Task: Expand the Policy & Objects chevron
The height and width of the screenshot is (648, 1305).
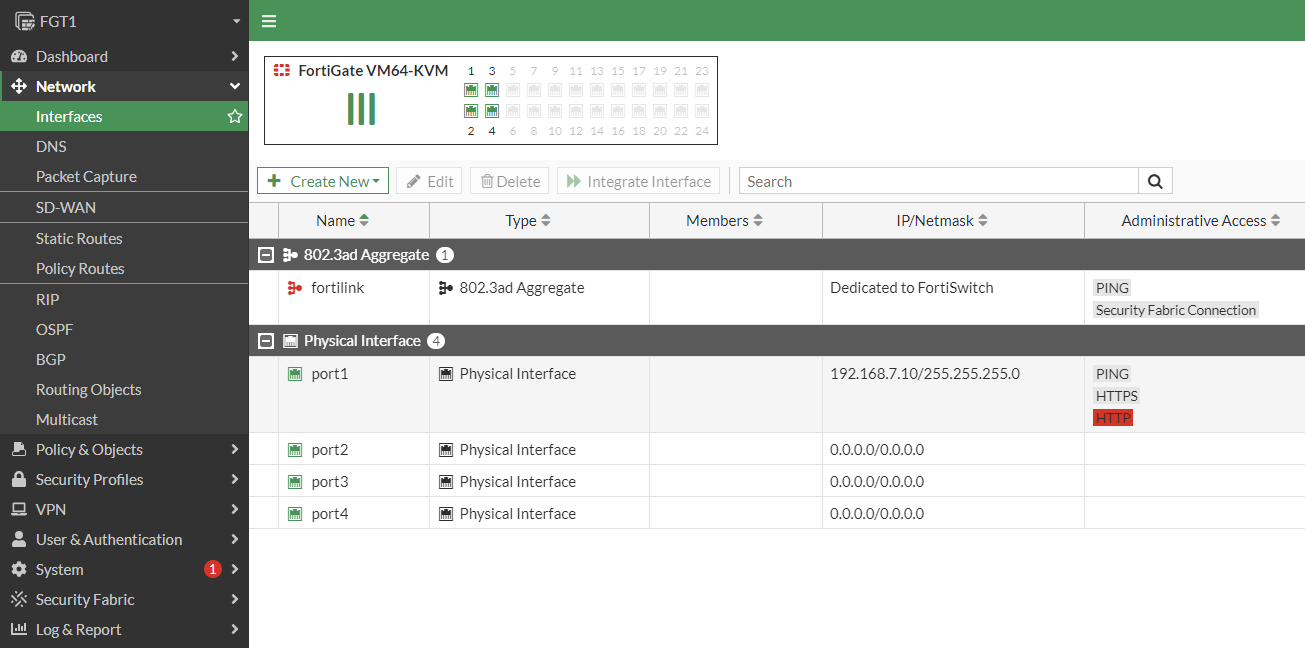Action: click(235, 449)
